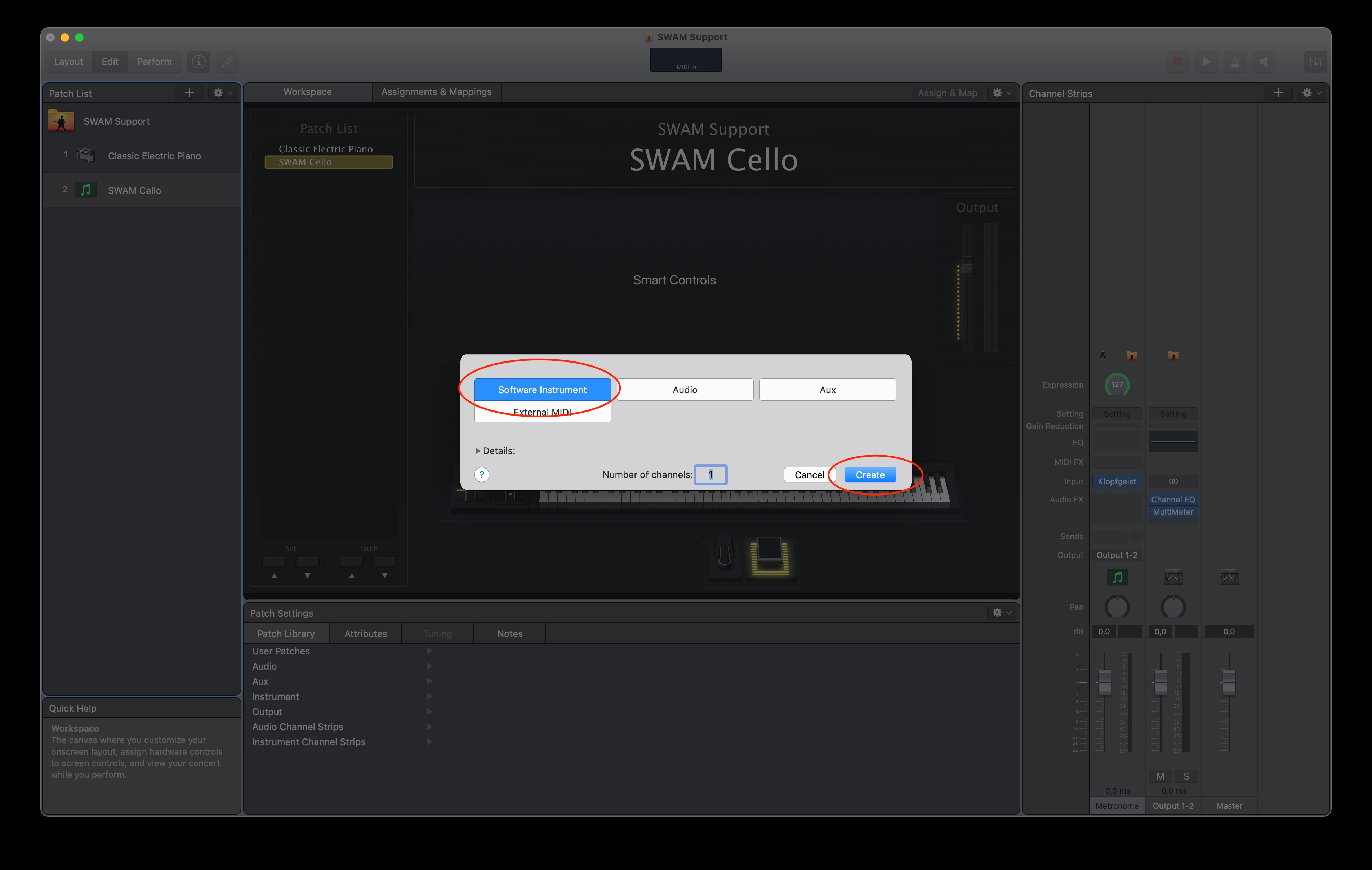Image resolution: width=1372 pixels, height=870 pixels.
Task: Click the highlighted expression pedal in workspace
Action: click(x=770, y=556)
